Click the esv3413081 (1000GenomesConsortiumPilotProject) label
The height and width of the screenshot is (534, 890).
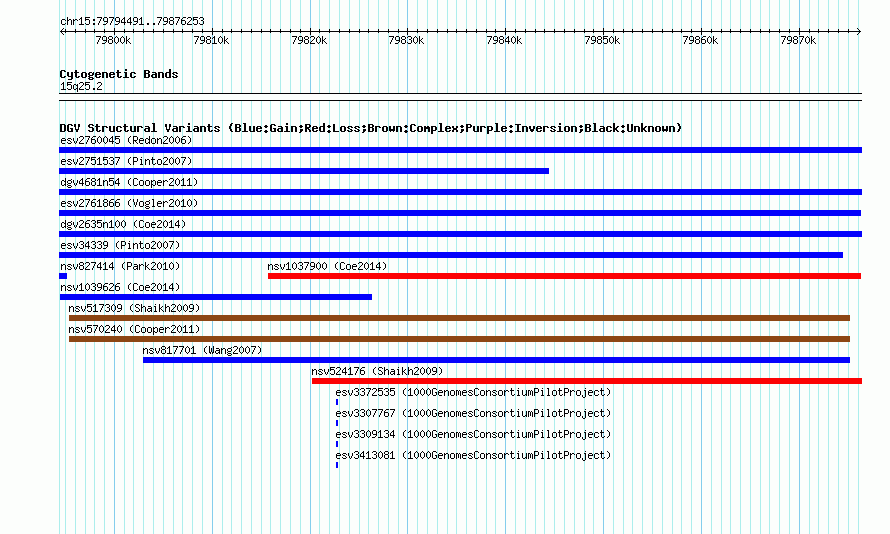473,455
